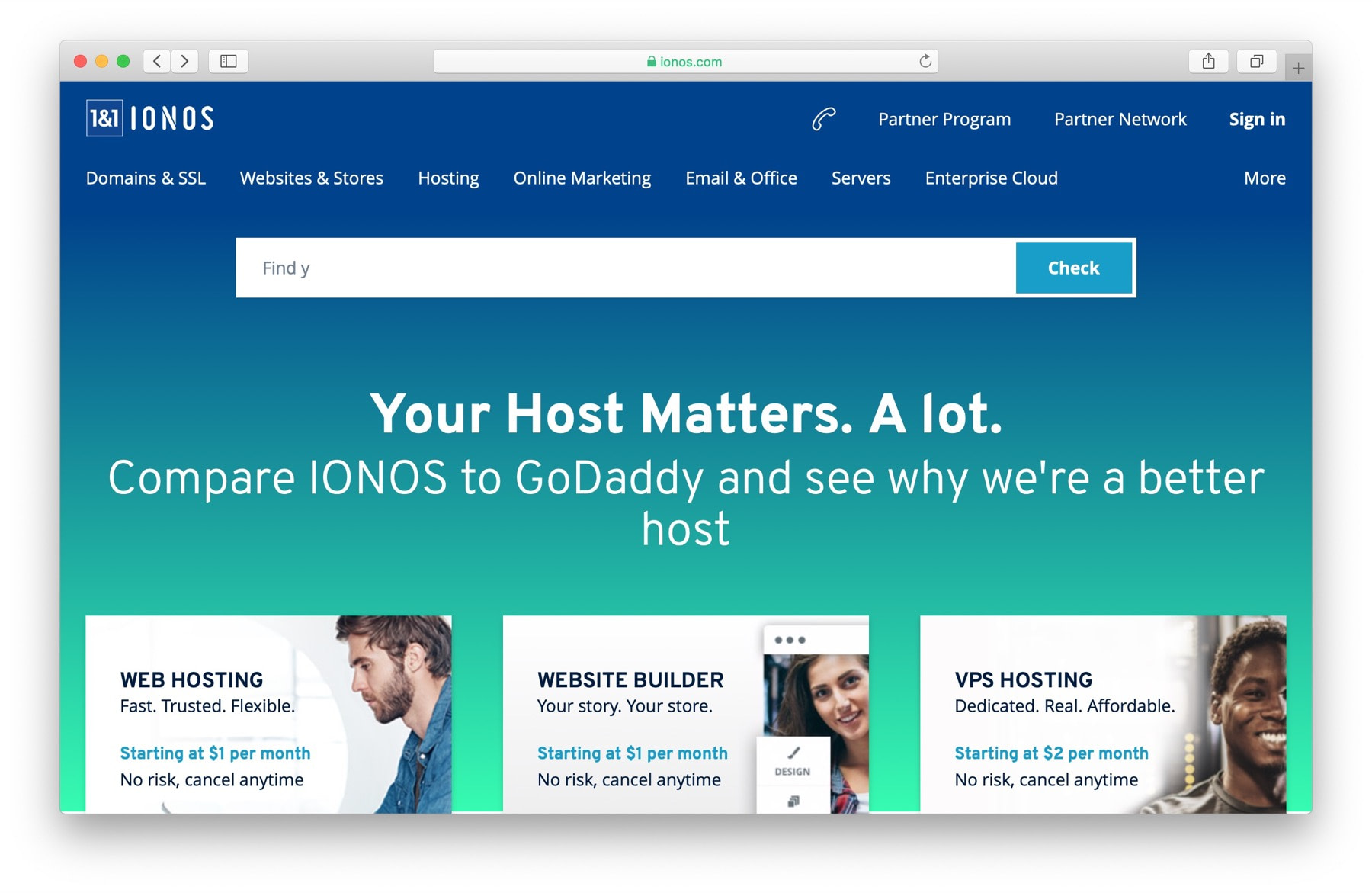Click the Check button
This screenshot has width=1372, height=893.
coord(1073,268)
